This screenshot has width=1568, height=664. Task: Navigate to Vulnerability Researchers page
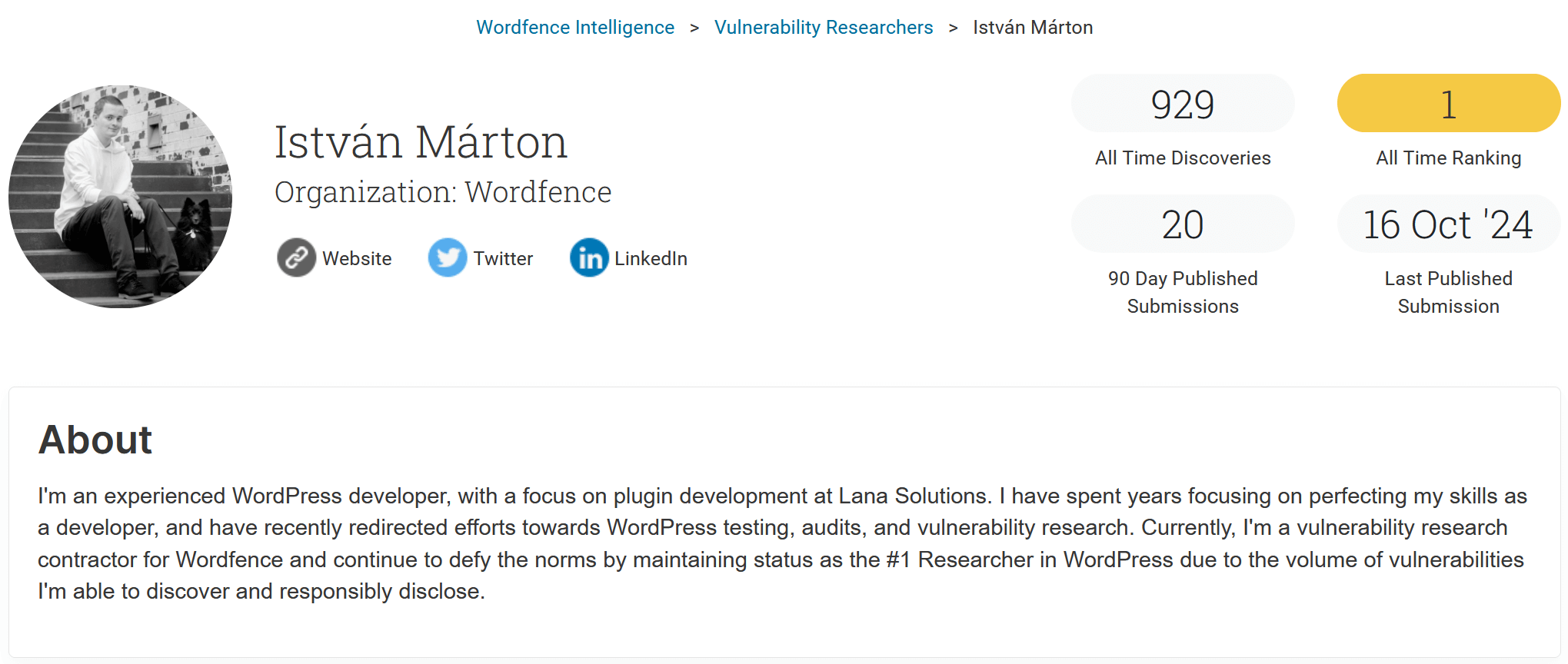pyautogui.click(x=823, y=27)
